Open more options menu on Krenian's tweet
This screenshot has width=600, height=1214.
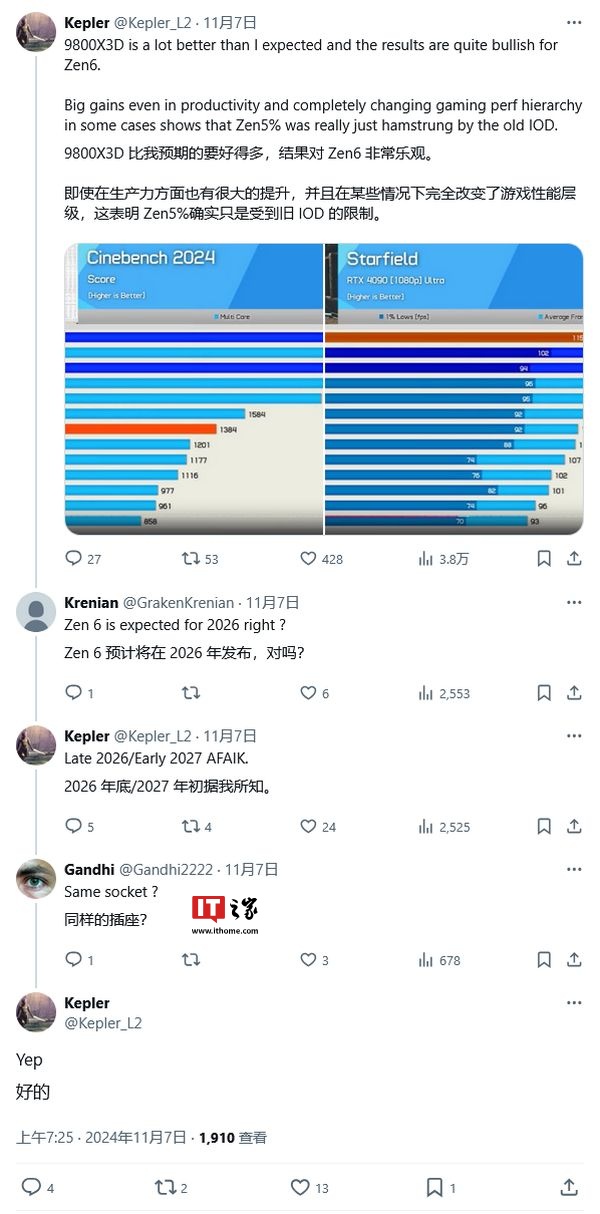(x=574, y=602)
